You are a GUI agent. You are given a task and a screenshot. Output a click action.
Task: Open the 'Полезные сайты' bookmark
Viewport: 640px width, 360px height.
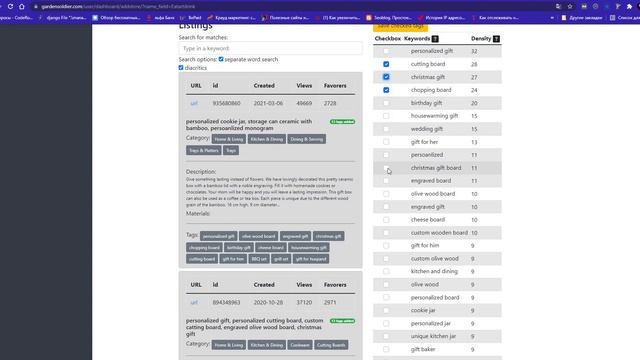pos(285,18)
